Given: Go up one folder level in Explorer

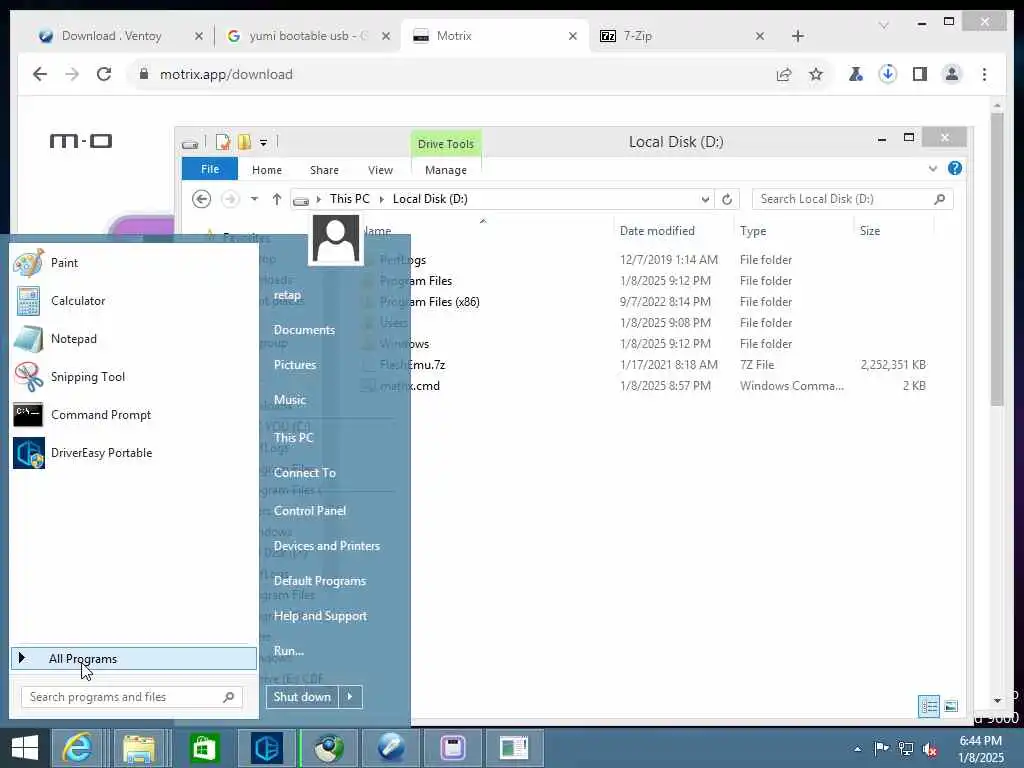Looking at the screenshot, I should 277,199.
